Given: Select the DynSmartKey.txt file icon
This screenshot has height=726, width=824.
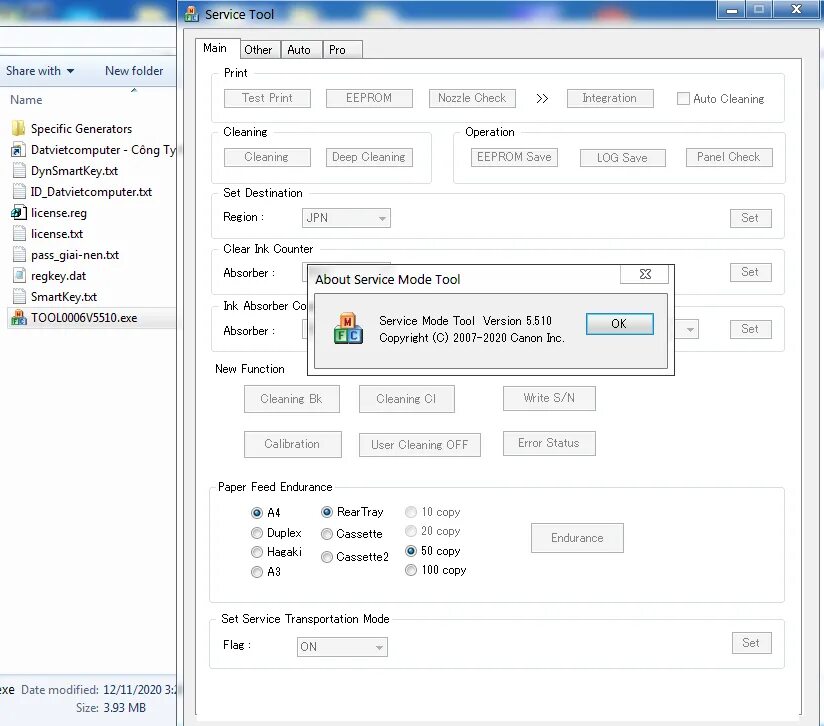Looking at the screenshot, I should (18, 171).
